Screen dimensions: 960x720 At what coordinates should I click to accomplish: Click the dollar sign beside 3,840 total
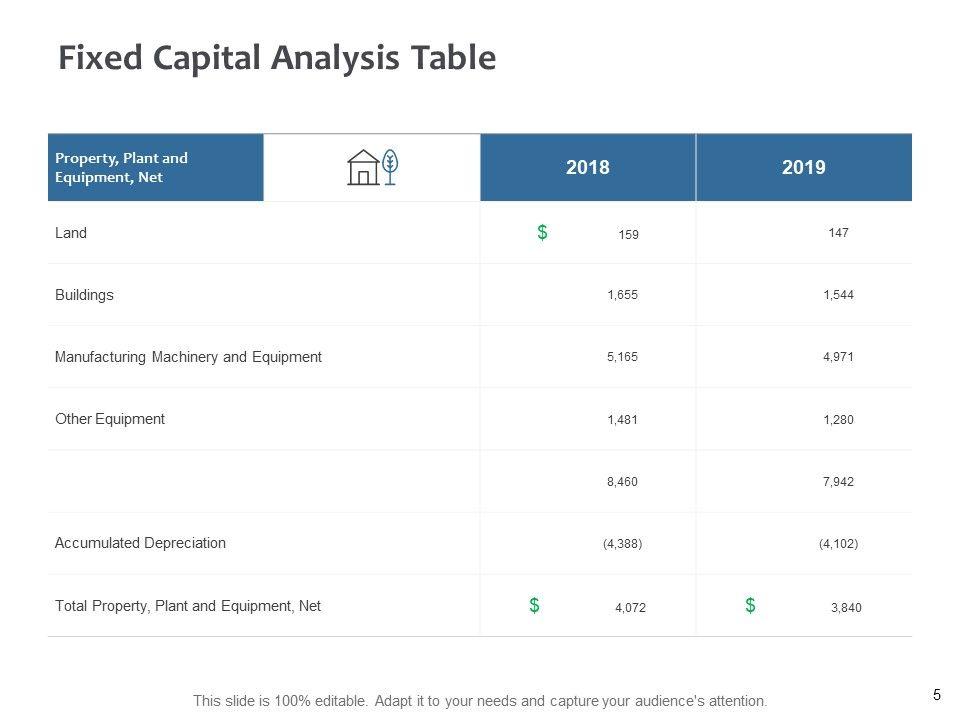point(750,605)
